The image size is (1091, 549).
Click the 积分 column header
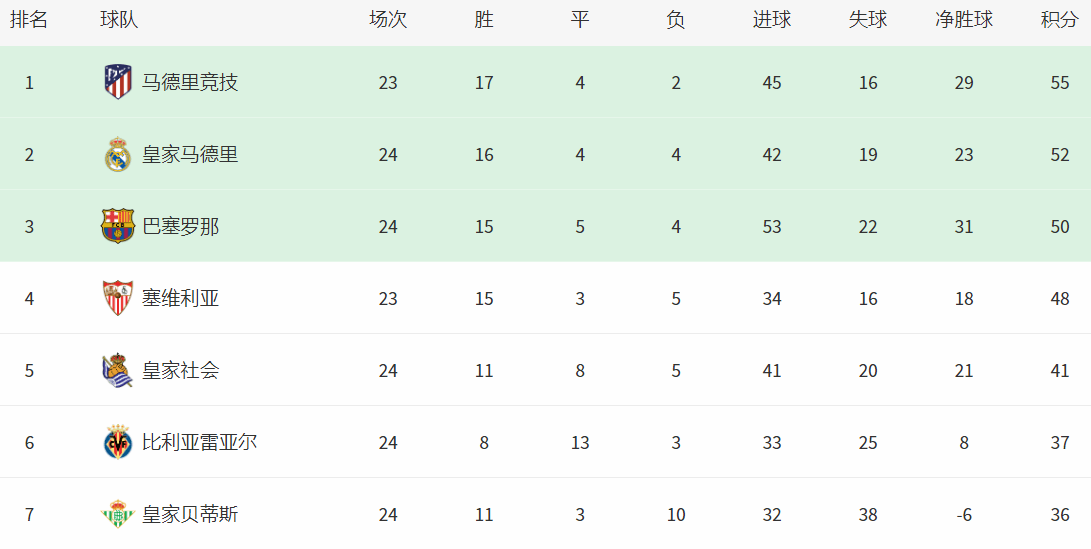pyautogui.click(x=1060, y=19)
